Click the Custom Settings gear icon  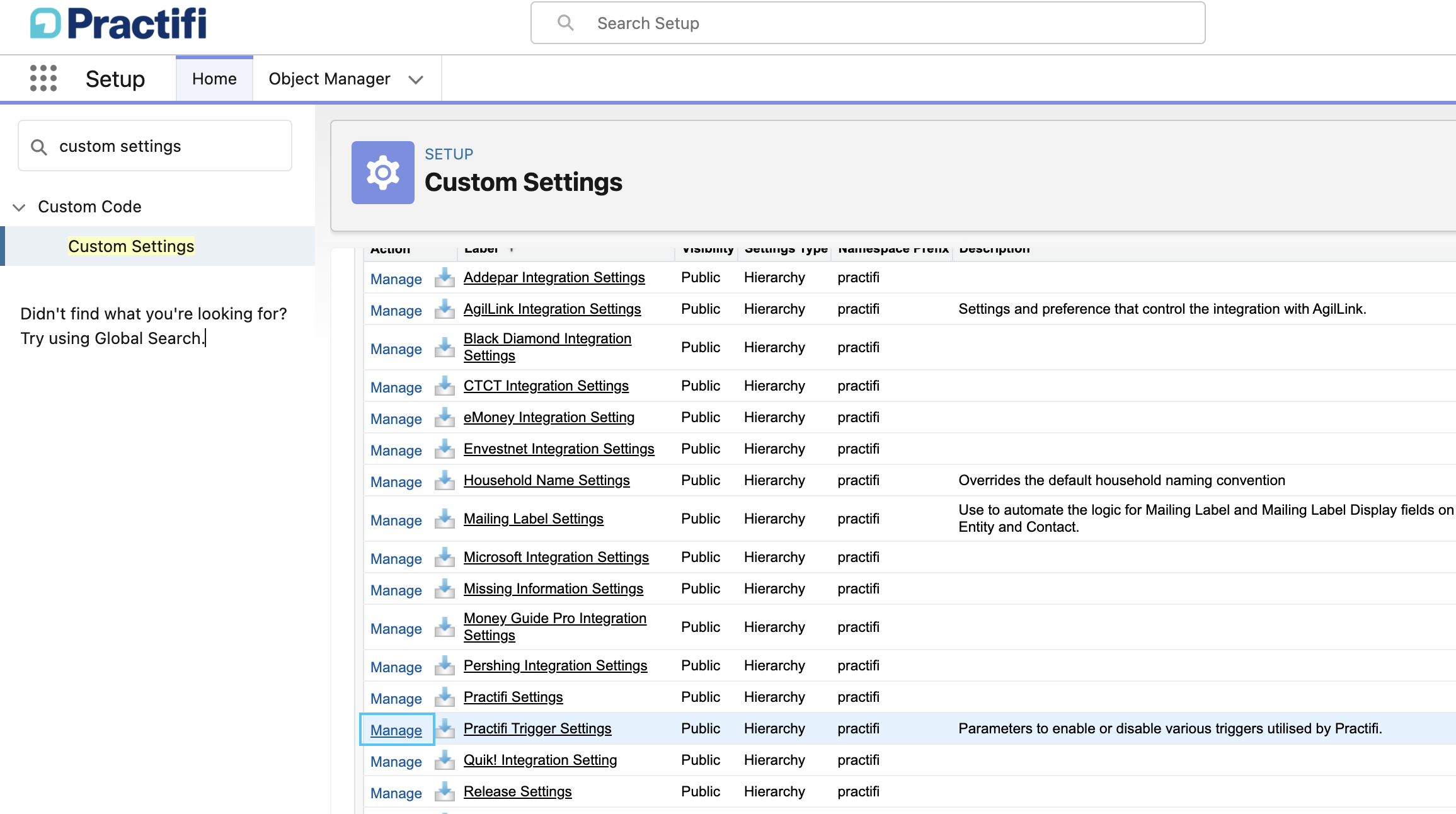[x=382, y=172]
